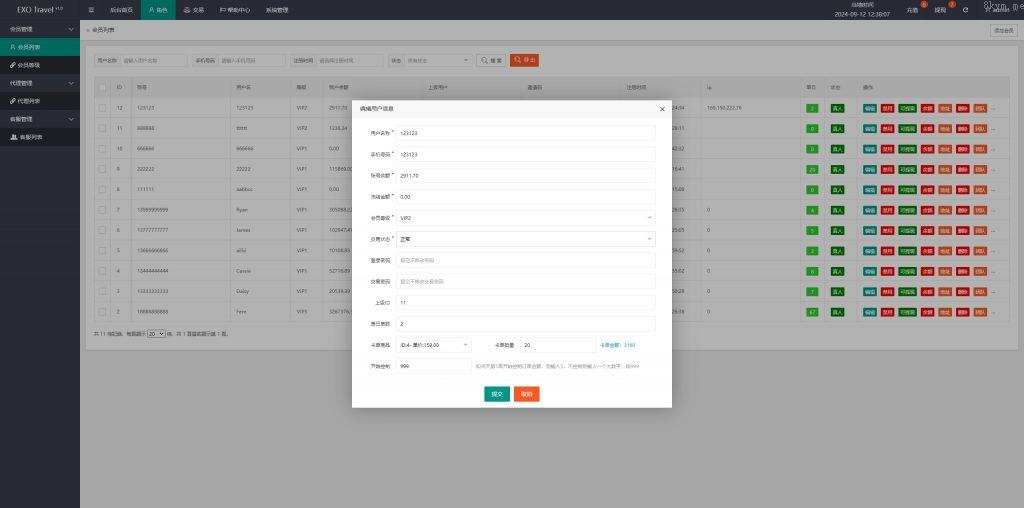Toggle the select-all checkbox in table header
The height and width of the screenshot is (508, 1024).
pos(102,87)
